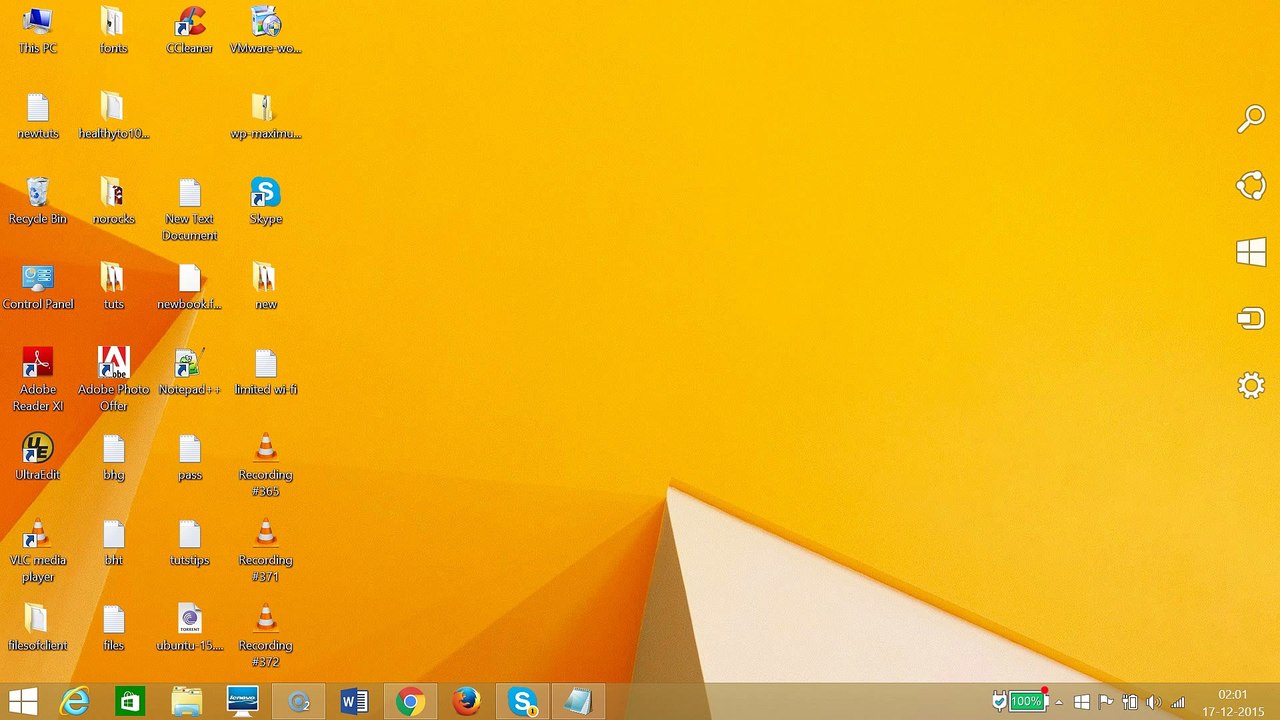Open the clock showing 02:01
1280x720 pixels.
[1233, 702]
